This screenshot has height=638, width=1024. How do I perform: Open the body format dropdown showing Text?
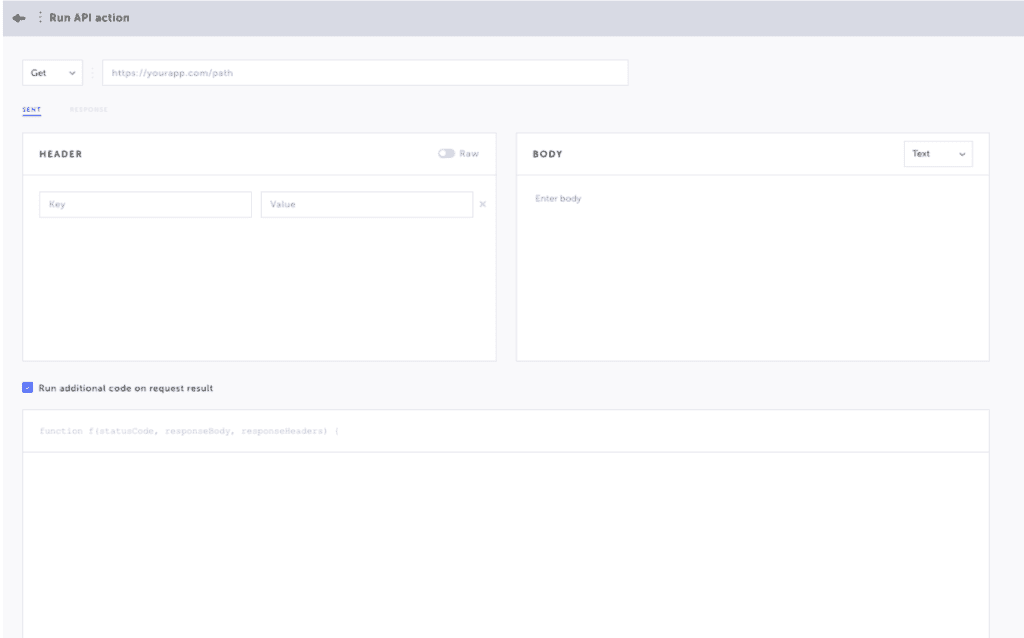click(938, 154)
